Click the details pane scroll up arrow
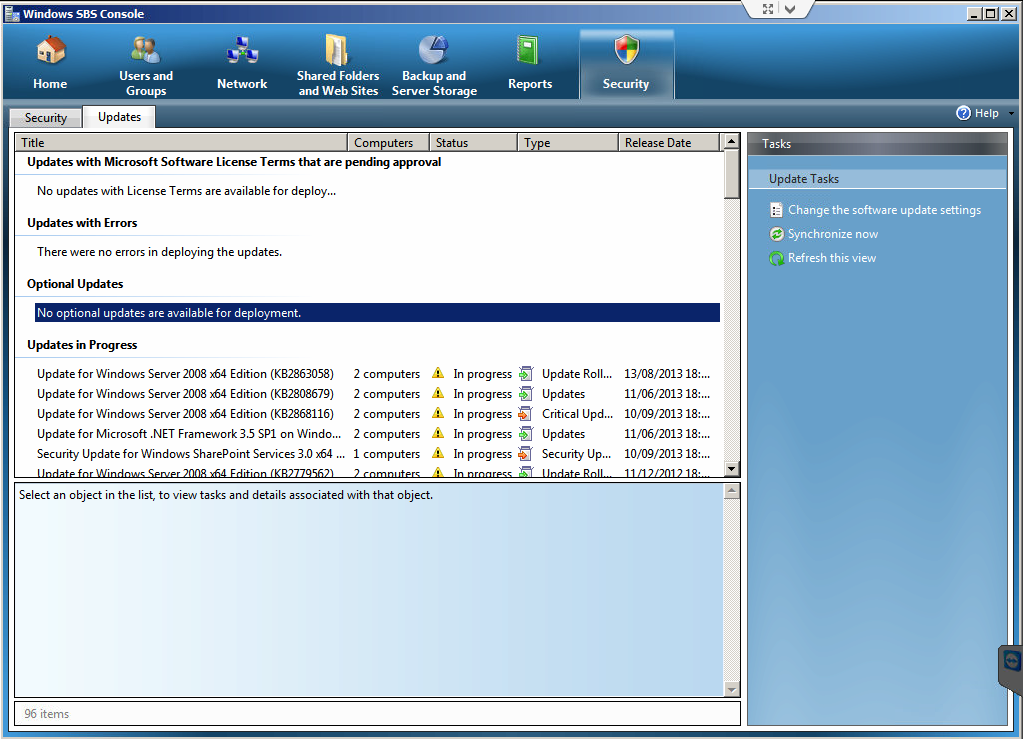This screenshot has width=1023, height=739. pyautogui.click(x=731, y=491)
